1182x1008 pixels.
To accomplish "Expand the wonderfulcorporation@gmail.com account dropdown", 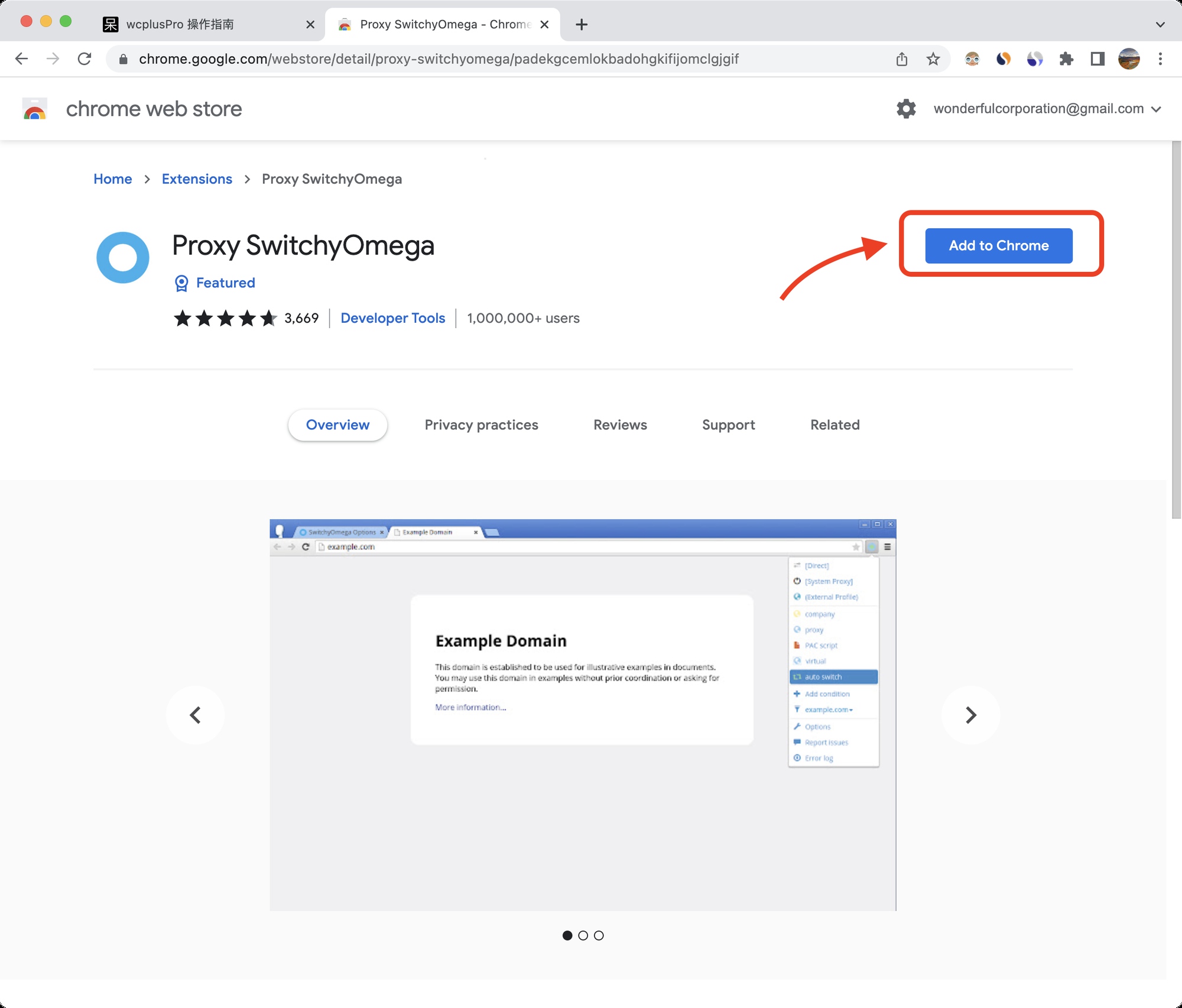I will pos(1157,109).
